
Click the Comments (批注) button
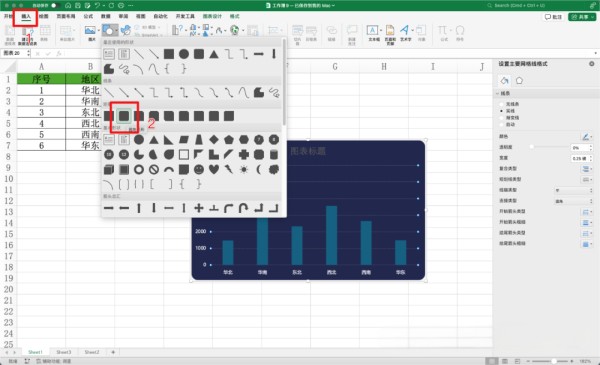tap(553, 17)
